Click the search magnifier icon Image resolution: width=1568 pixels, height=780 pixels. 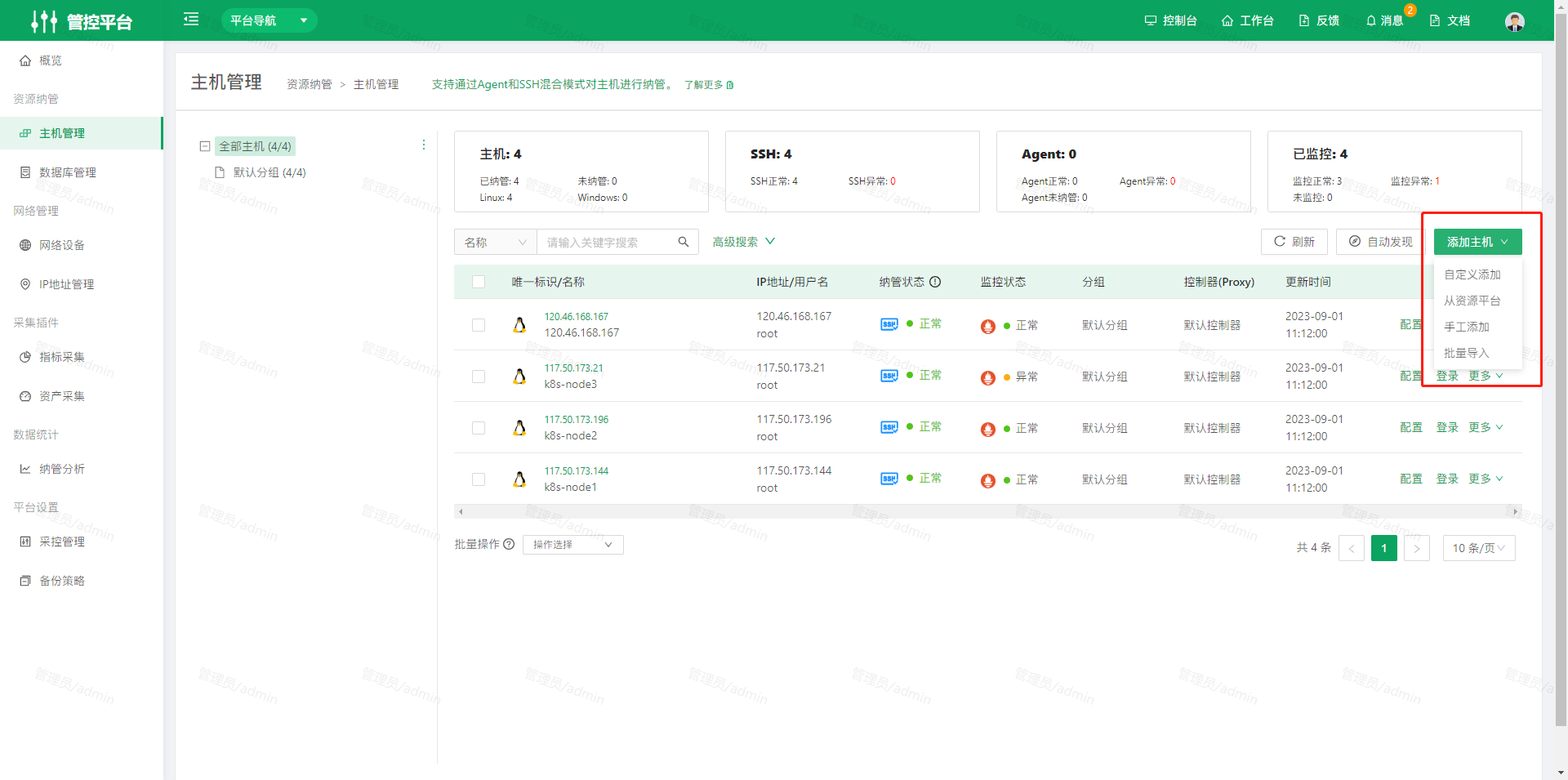coord(684,242)
